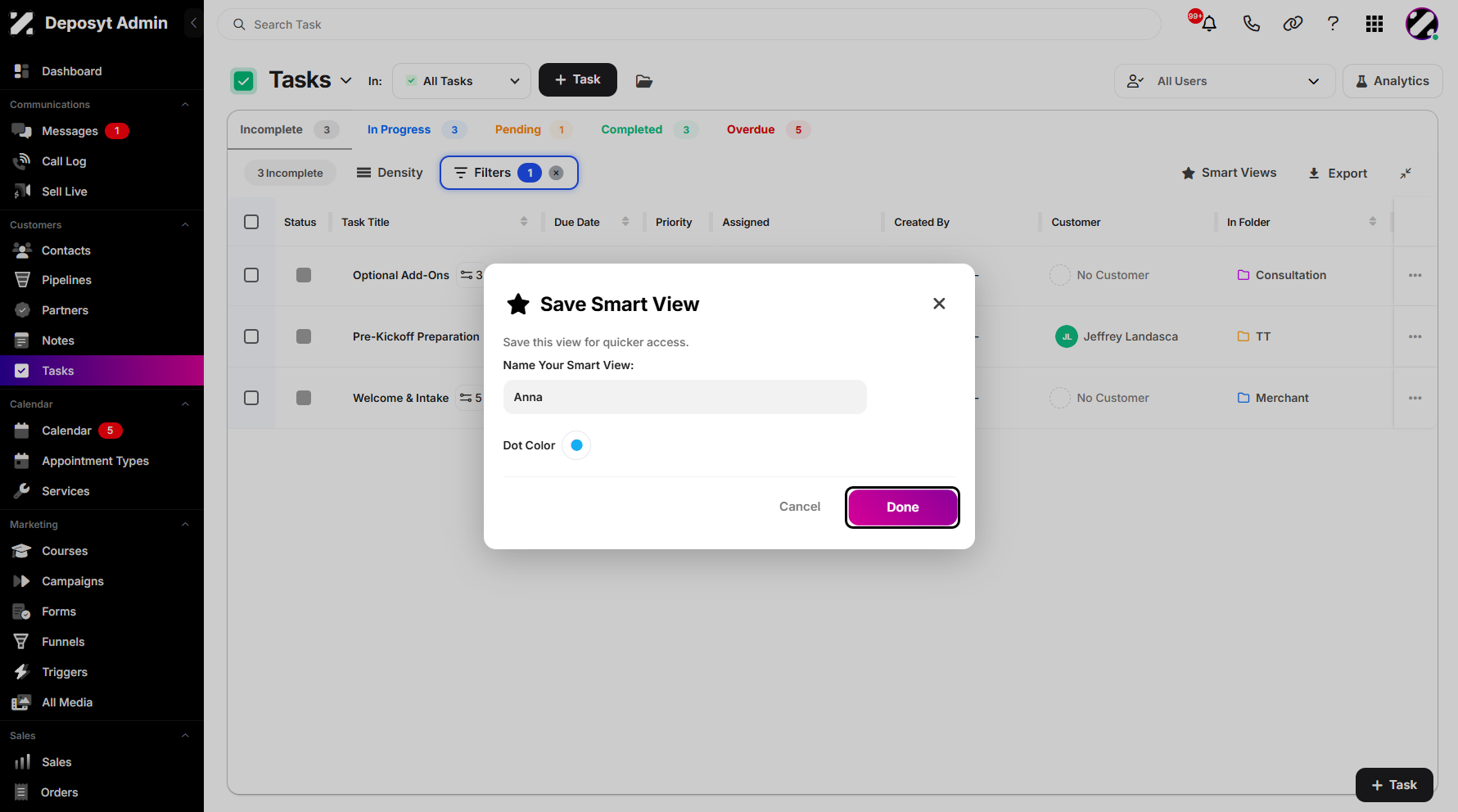Screen dimensions: 1458x812
Task: Open row actions for Welcome & Intake
Action: (1415, 398)
